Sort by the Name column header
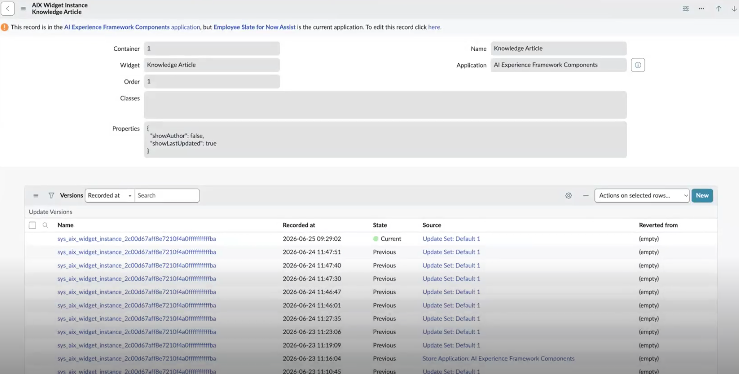Viewport: 739px width, 374px height. [x=66, y=225]
